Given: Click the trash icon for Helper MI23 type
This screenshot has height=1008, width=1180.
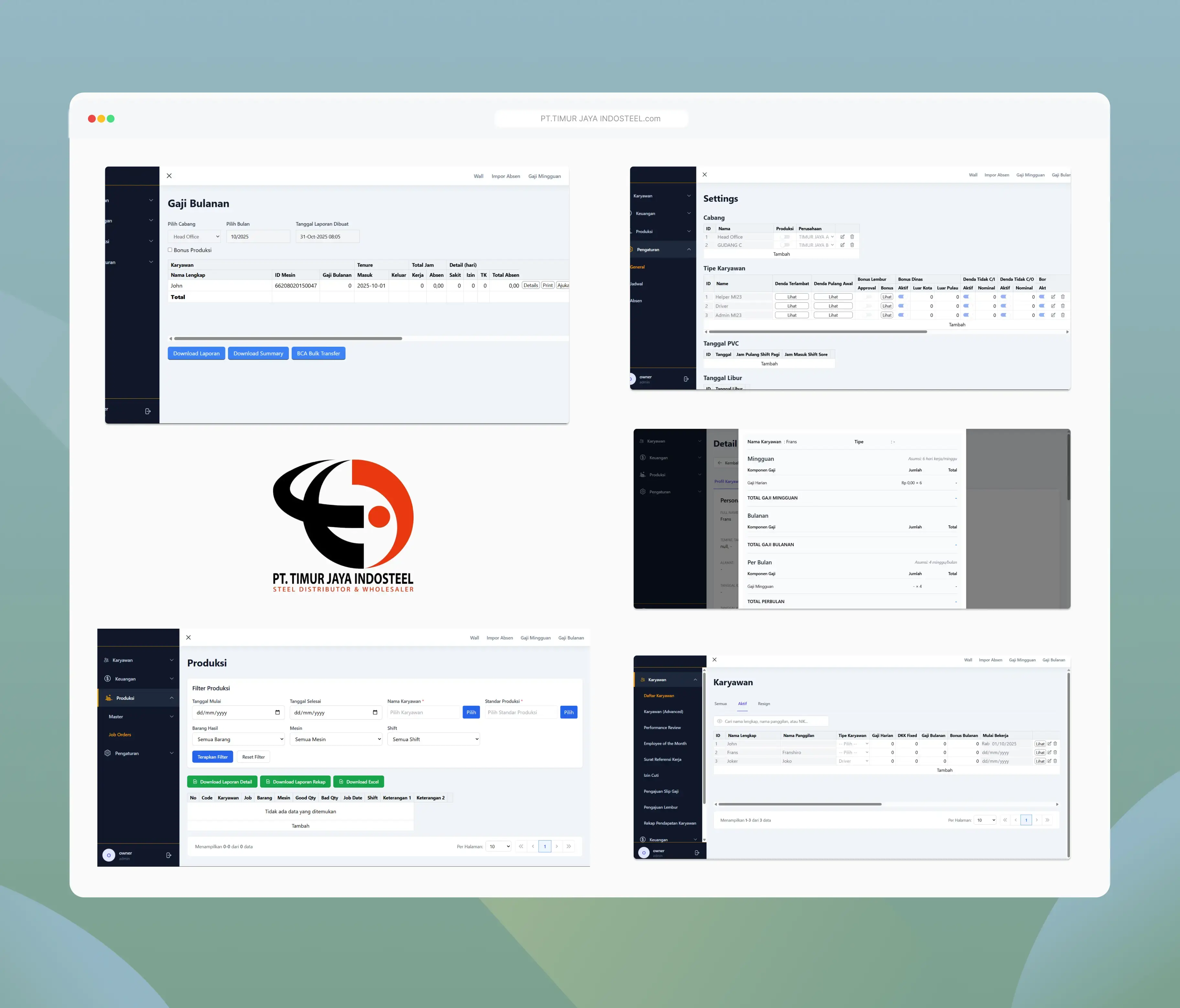Looking at the screenshot, I should [1063, 297].
